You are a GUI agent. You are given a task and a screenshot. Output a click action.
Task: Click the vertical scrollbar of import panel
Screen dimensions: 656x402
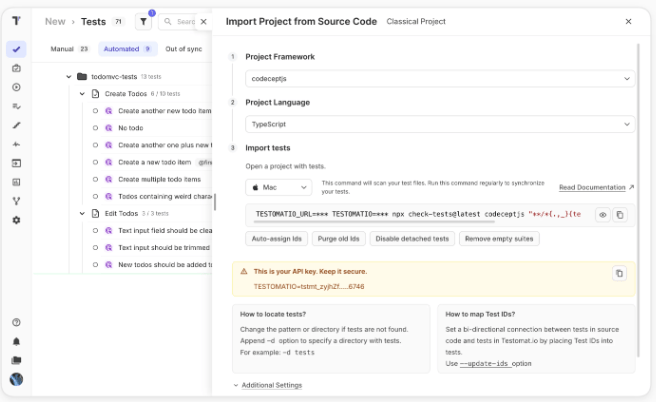tap(638, 200)
